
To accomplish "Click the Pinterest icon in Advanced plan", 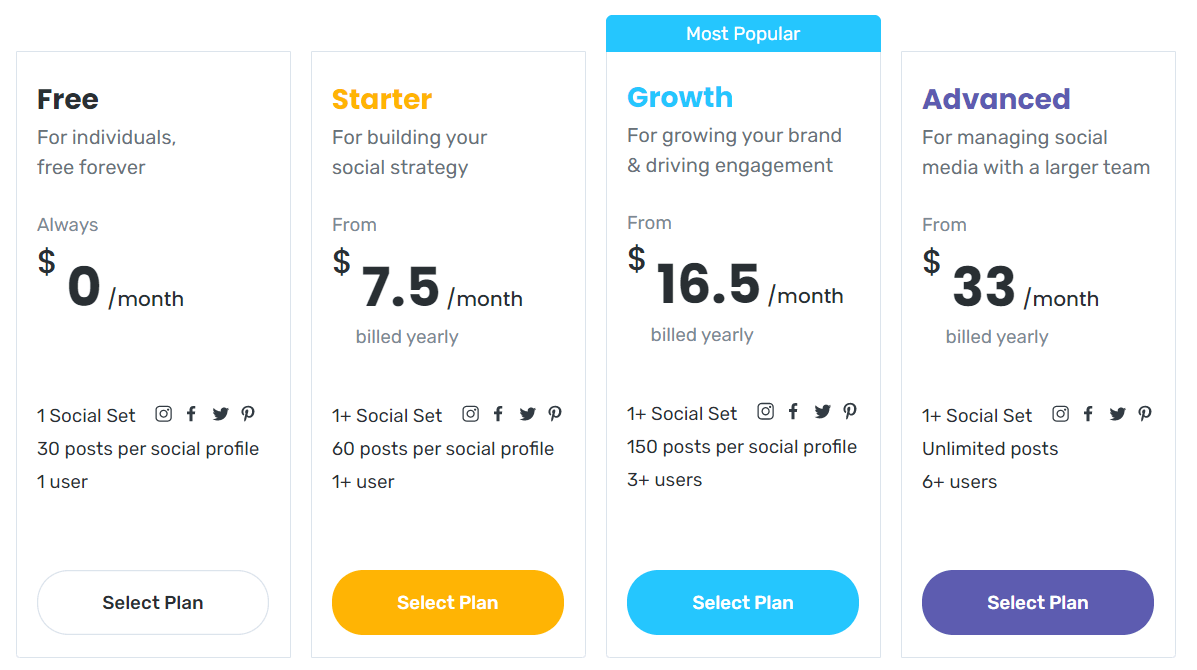I will point(1145,414).
